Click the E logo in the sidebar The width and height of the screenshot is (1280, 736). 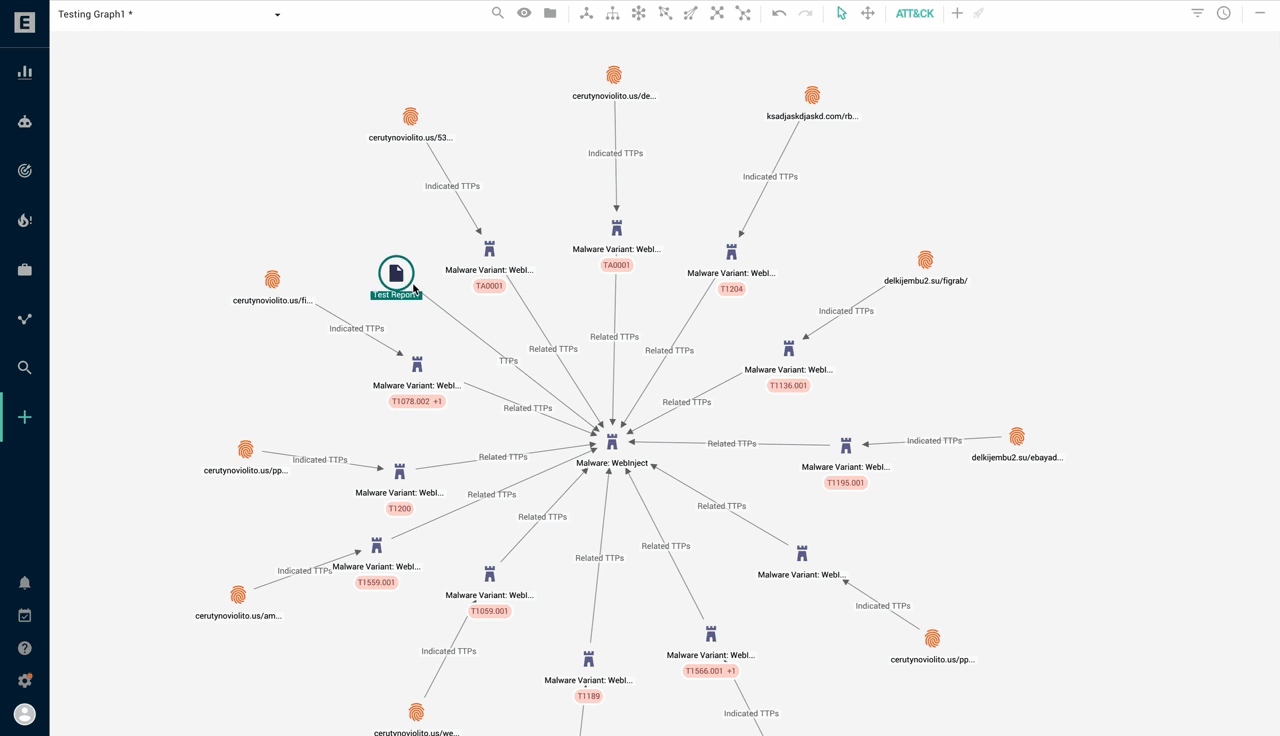point(25,22)
